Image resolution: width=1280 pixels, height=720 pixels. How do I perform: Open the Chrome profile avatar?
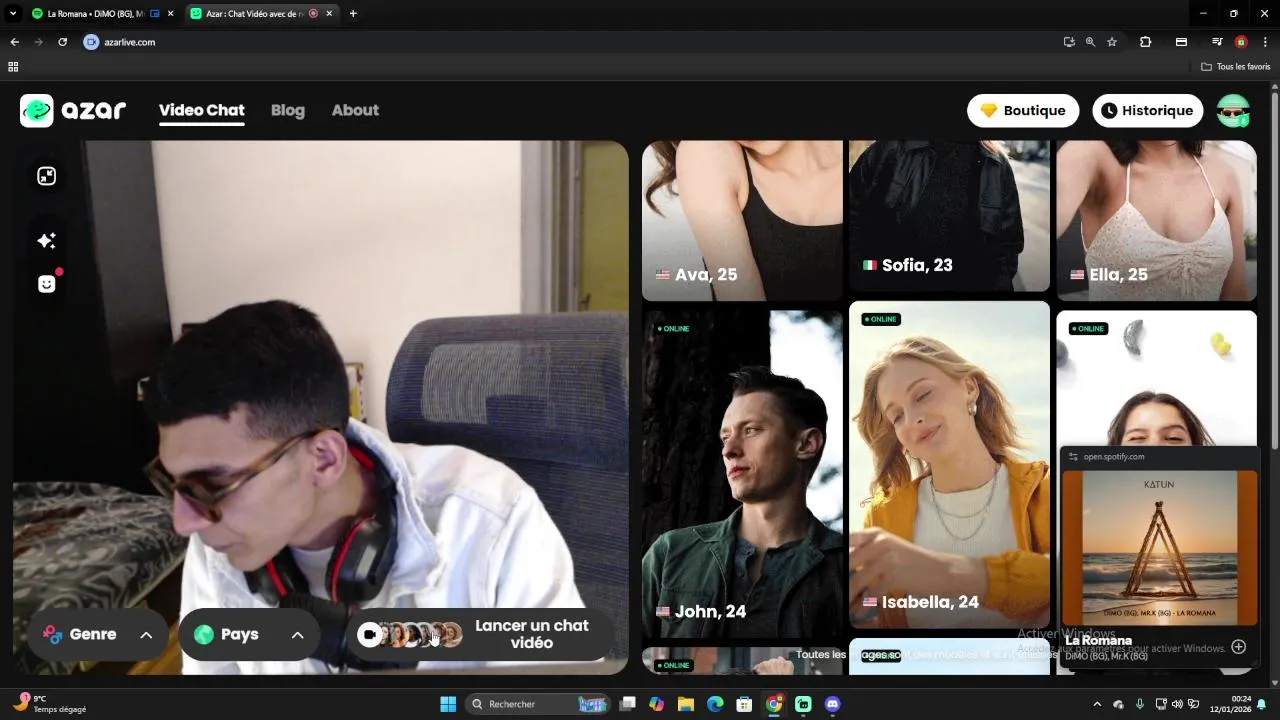[1241, 42]
